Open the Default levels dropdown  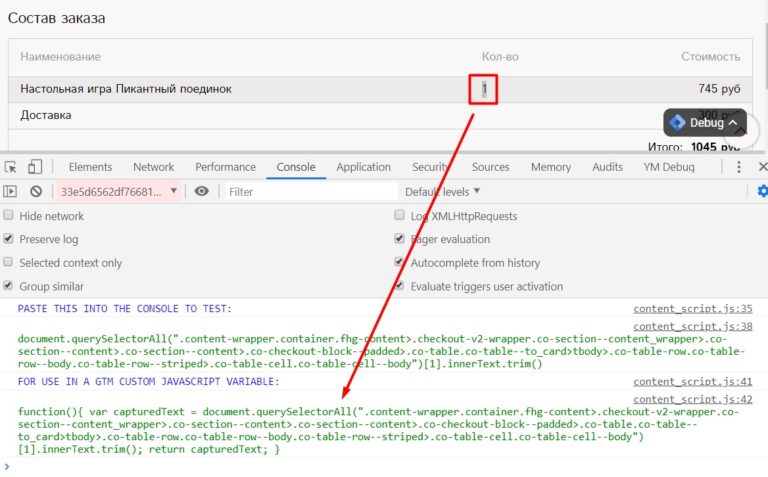(x=442, y=191)
